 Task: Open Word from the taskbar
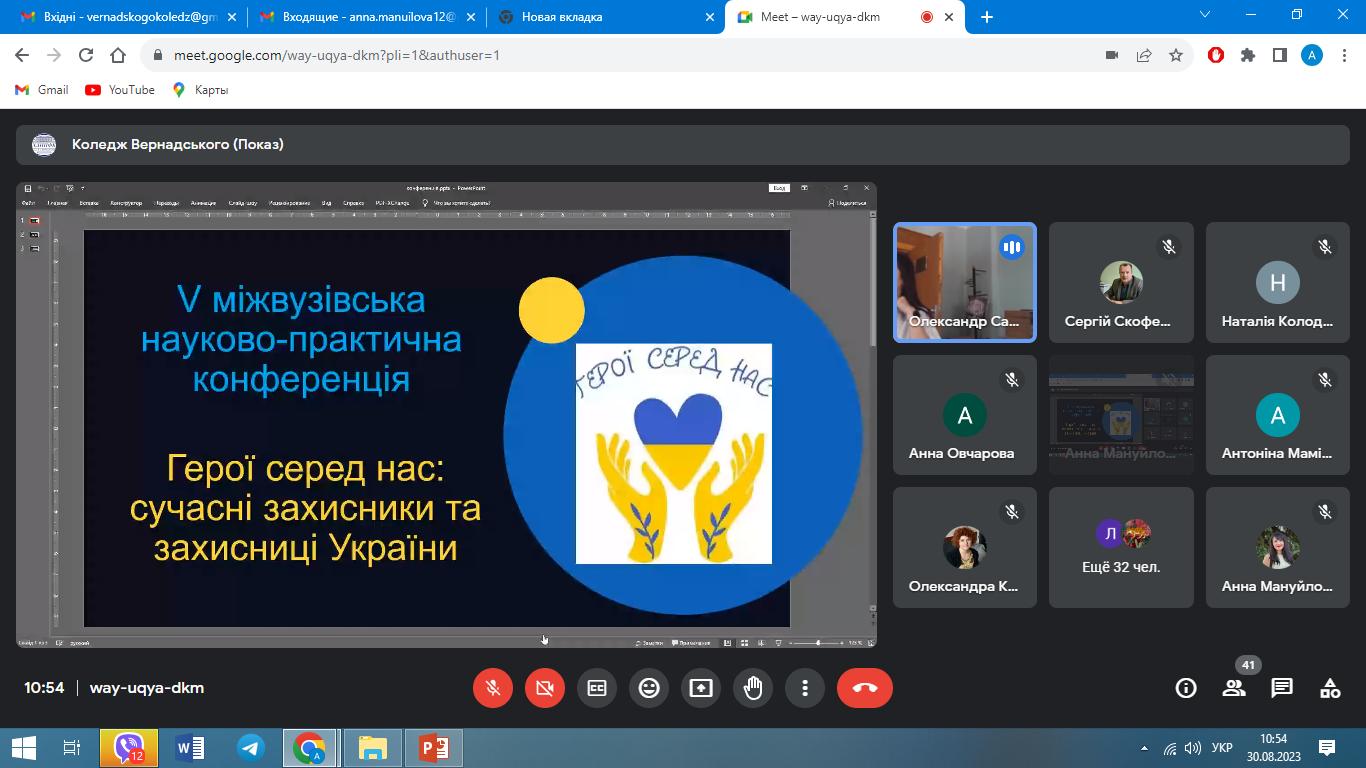[189, 748]
